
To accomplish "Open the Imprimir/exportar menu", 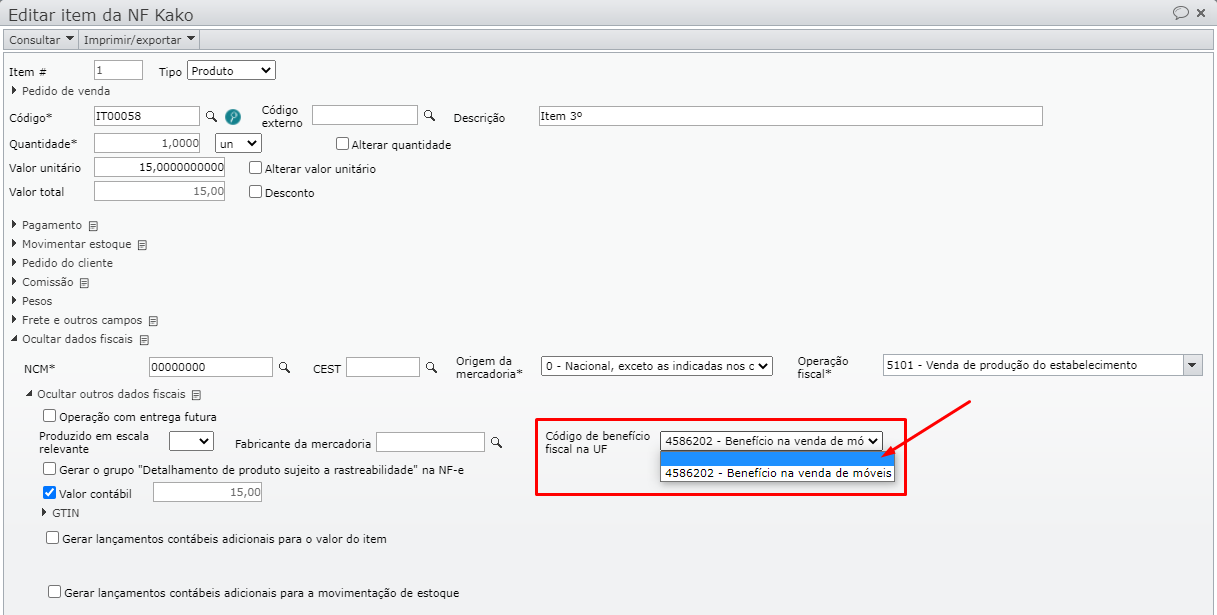I will tap(139, 39).
